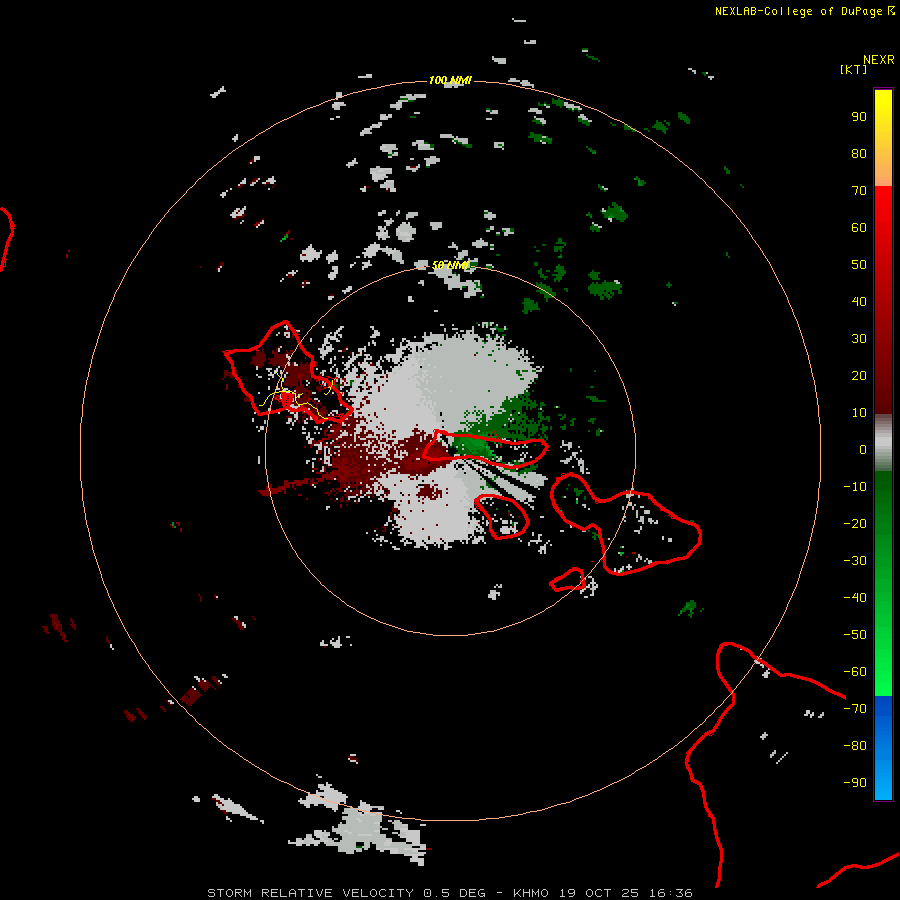900x900 pixels.
Task: Click the NEXR label above color bar
Action: [879, 60]
